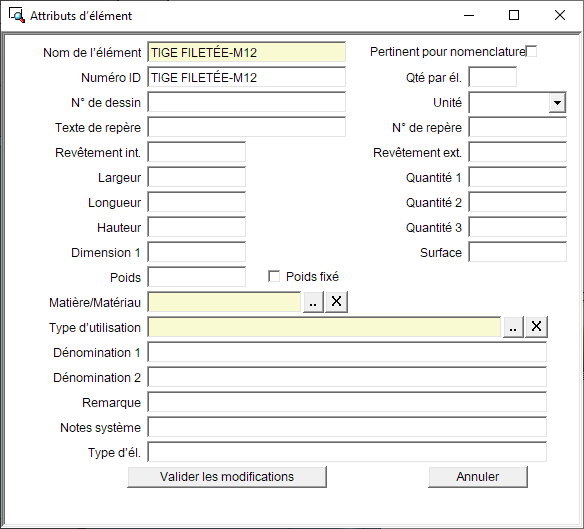
Task: Click the Qté par él. field
Action: pyautogui.click(x=493, y=77)
